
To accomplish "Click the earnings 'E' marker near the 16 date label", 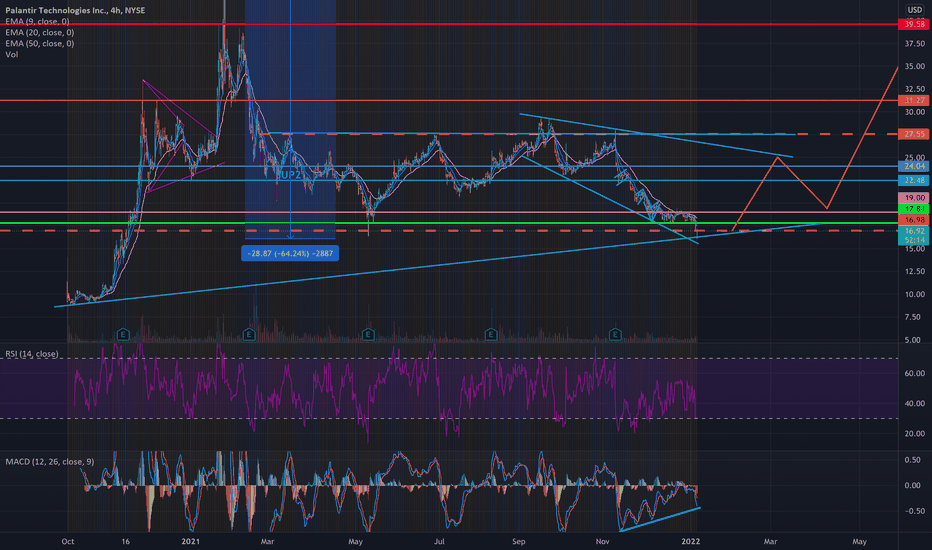I will [123, 334].
